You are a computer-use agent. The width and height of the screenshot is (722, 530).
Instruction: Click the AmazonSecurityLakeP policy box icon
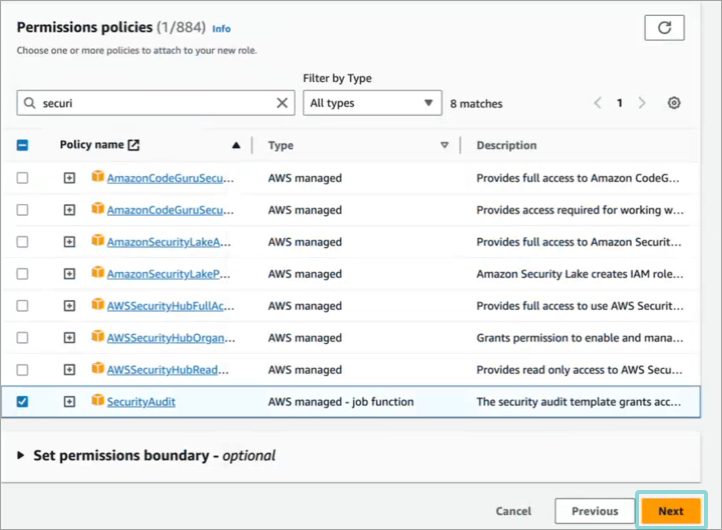97,273
